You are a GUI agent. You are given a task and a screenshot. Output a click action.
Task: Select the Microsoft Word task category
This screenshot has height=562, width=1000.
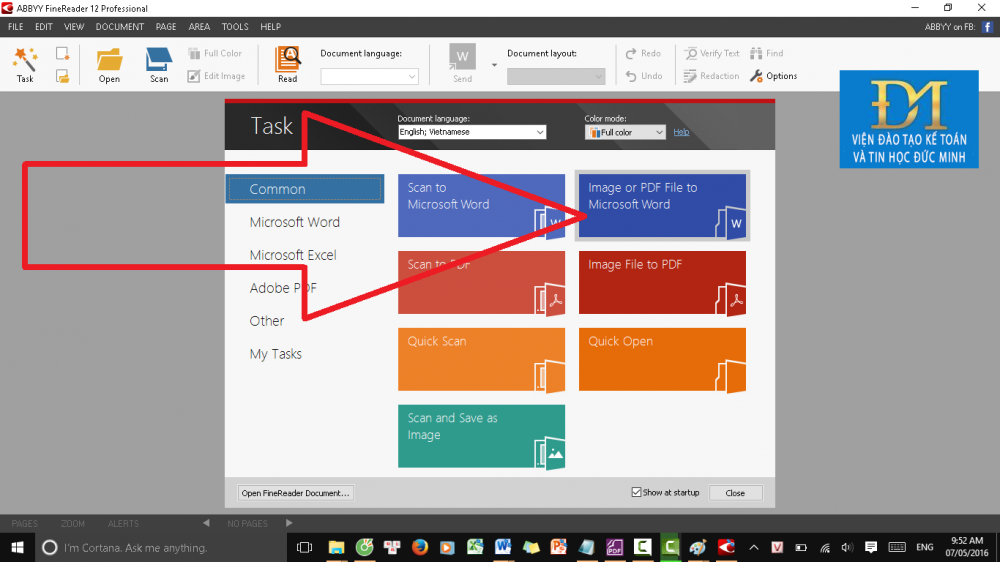pos(295,222)
